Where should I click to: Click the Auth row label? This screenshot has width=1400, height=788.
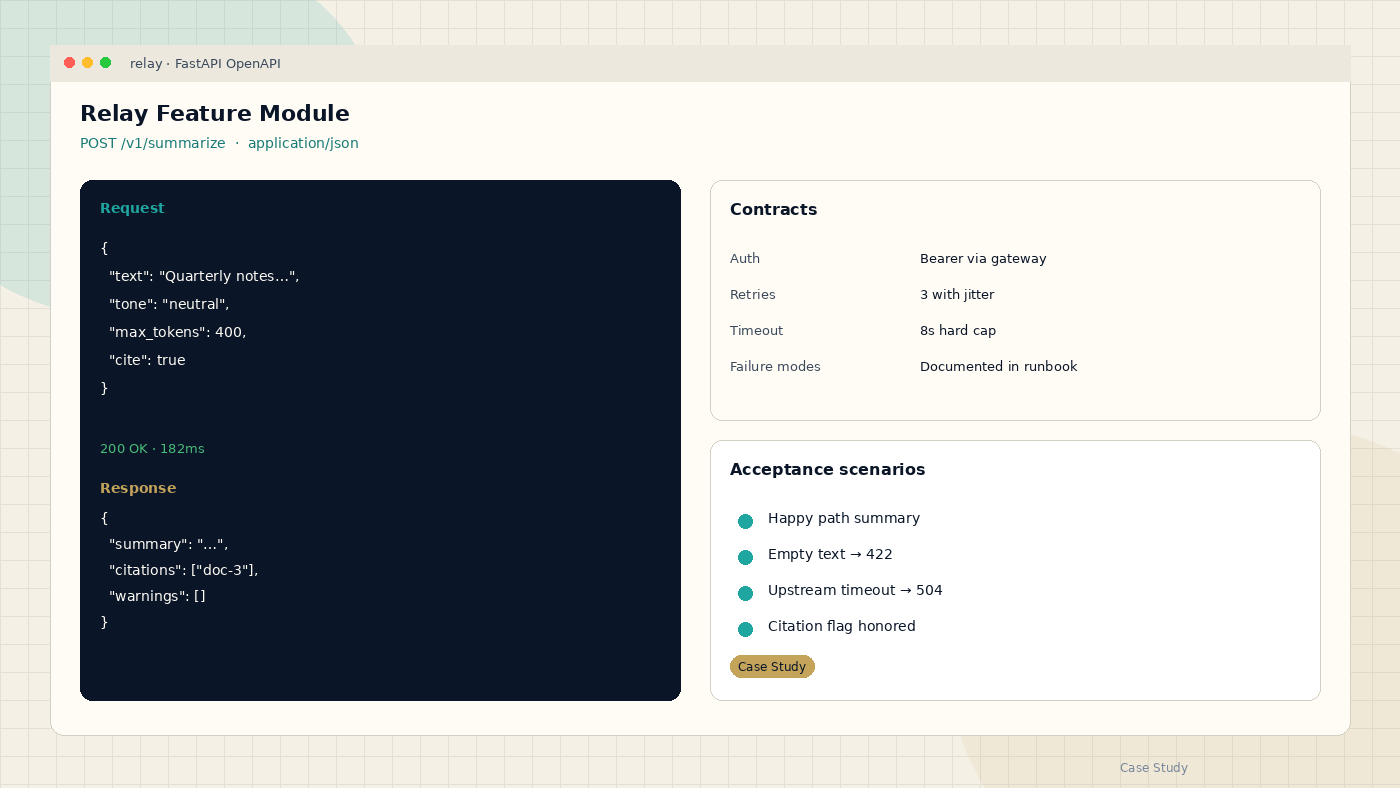[745, 258]
